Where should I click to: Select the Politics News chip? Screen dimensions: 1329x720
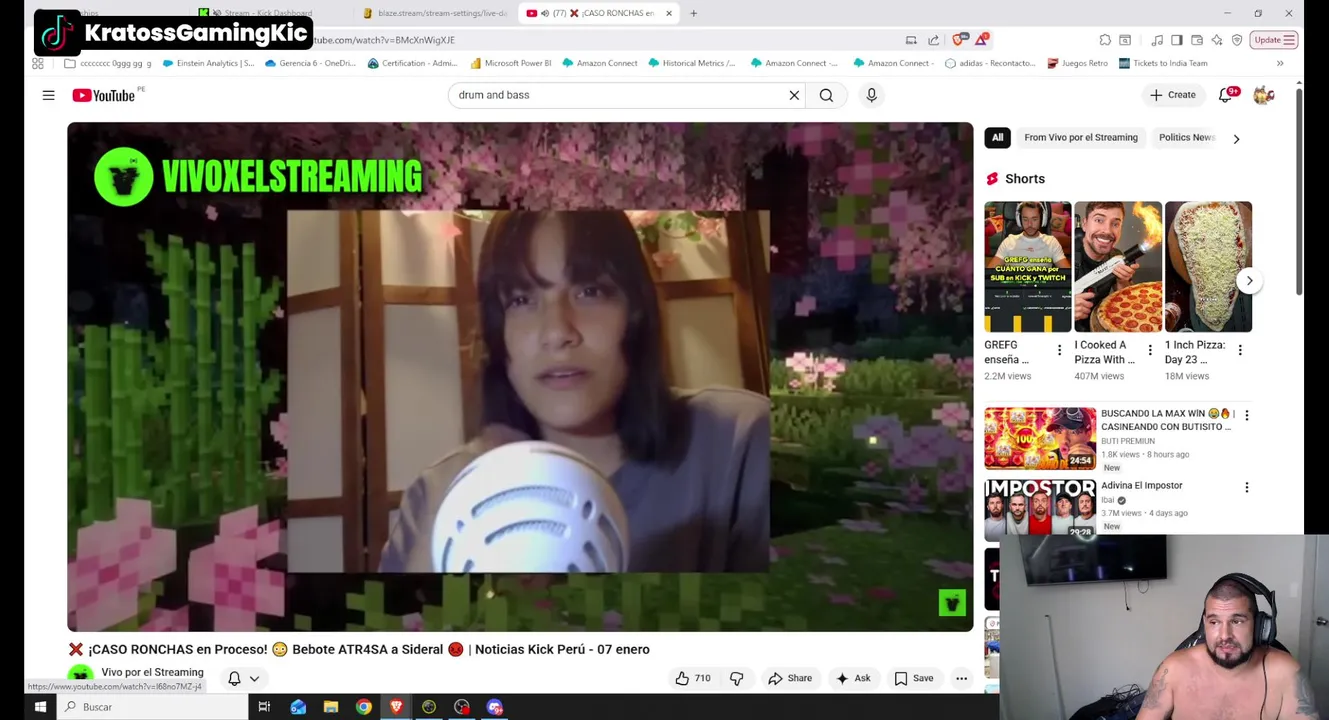click(1186, 137)
